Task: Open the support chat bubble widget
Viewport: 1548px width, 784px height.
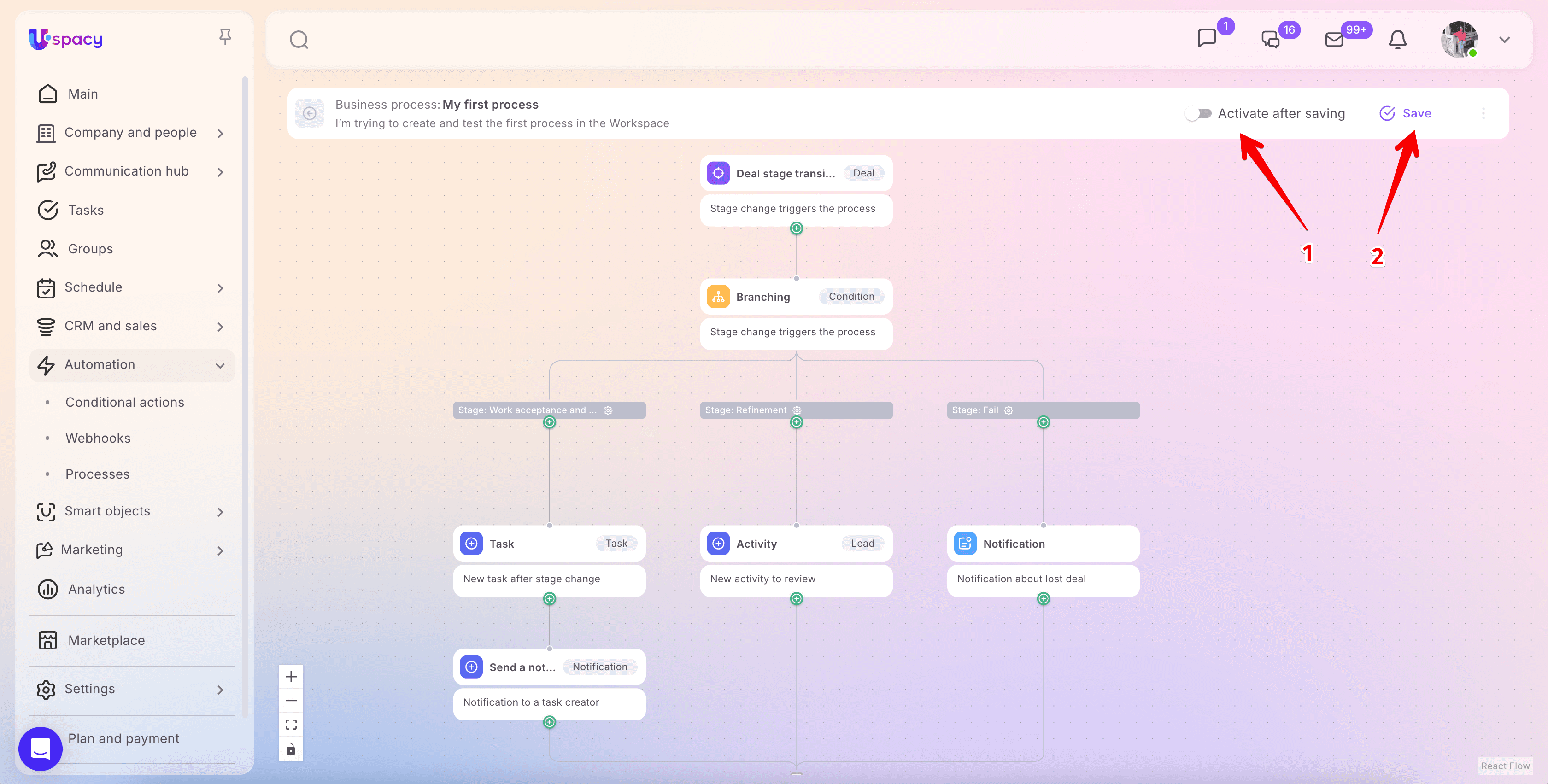Action: pyautogui.click(x=40, y=749)
